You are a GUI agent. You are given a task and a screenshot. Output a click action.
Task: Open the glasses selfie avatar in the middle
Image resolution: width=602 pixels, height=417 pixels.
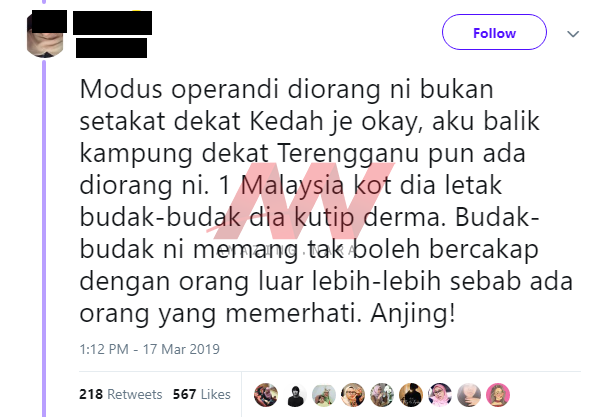pos(353,395)
